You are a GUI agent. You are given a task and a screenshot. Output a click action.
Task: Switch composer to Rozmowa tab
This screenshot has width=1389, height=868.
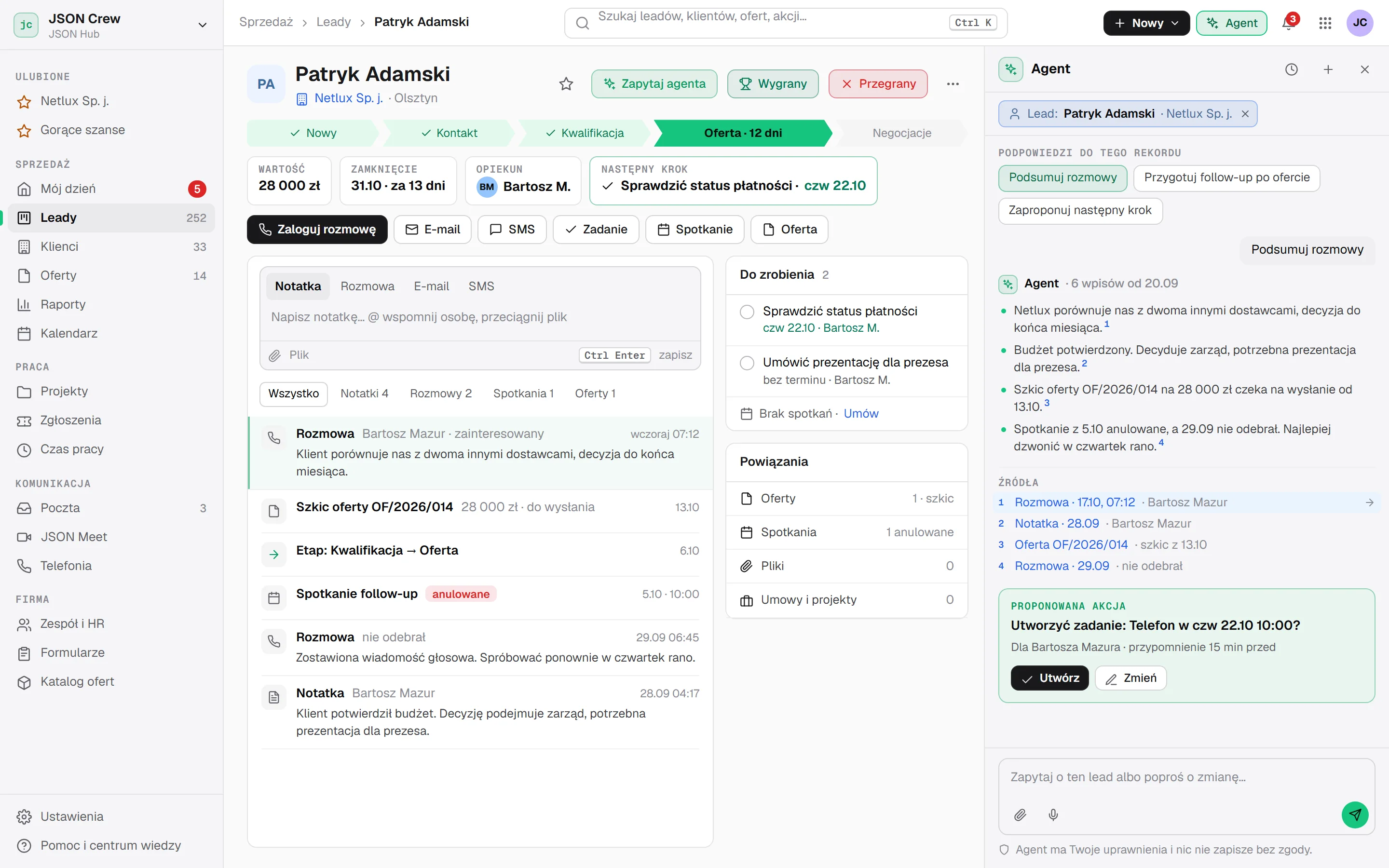368,286
